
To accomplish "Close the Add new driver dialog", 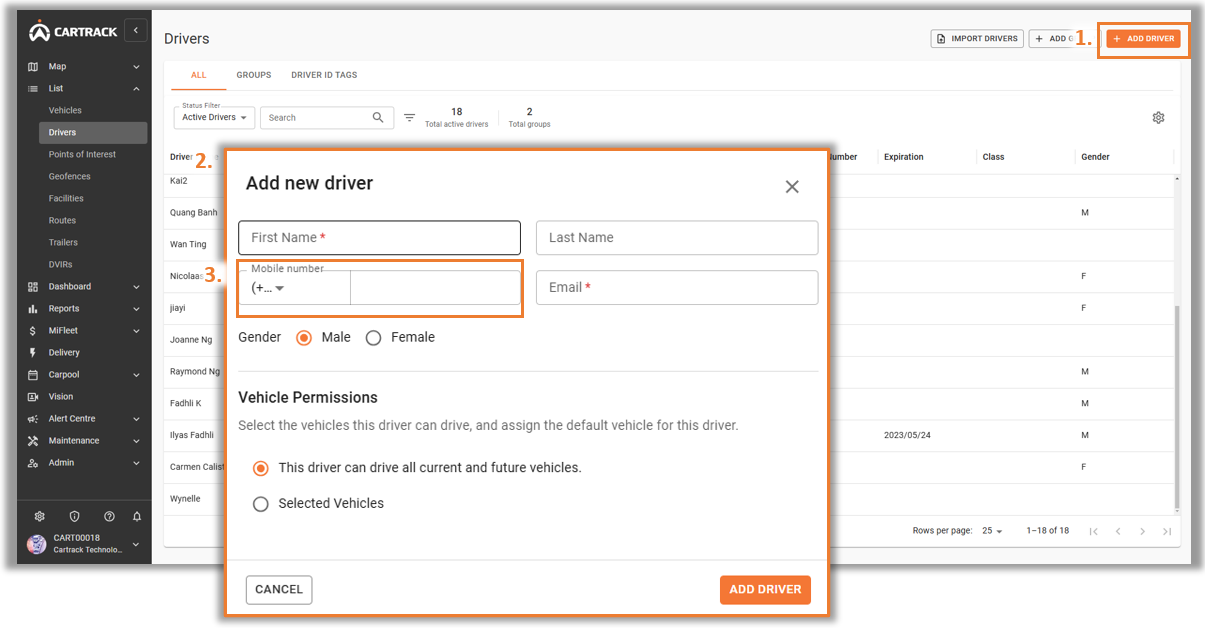I will 792,187.
